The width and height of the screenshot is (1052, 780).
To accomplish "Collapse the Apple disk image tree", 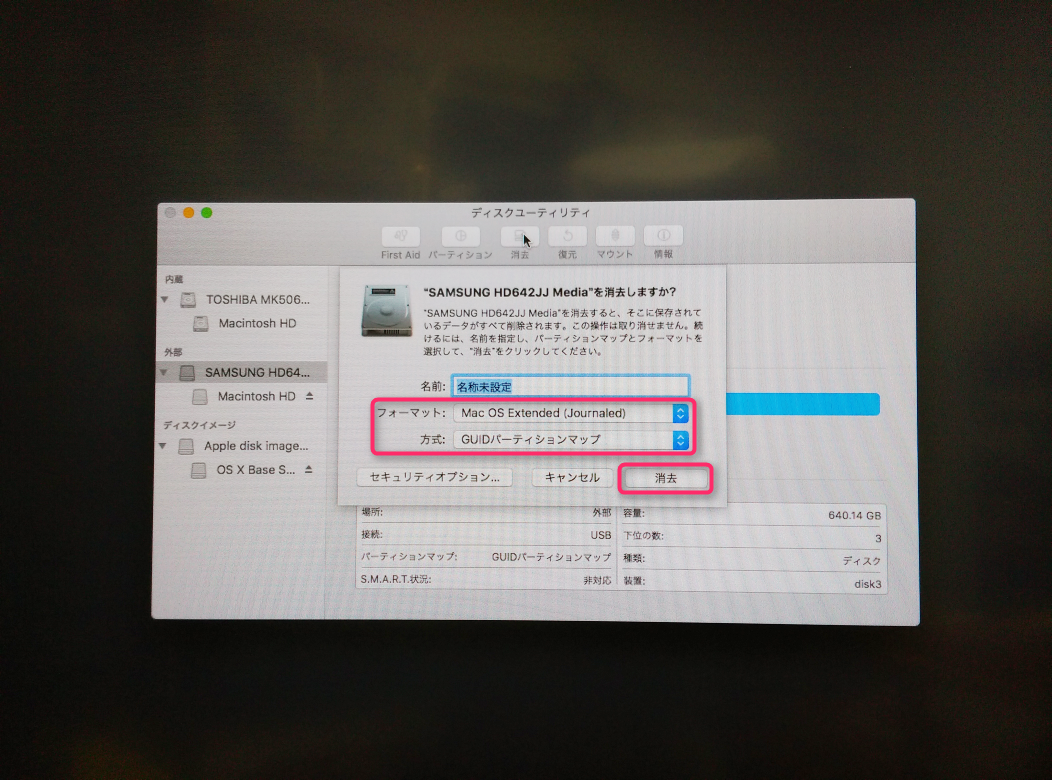I will point(164,446).
